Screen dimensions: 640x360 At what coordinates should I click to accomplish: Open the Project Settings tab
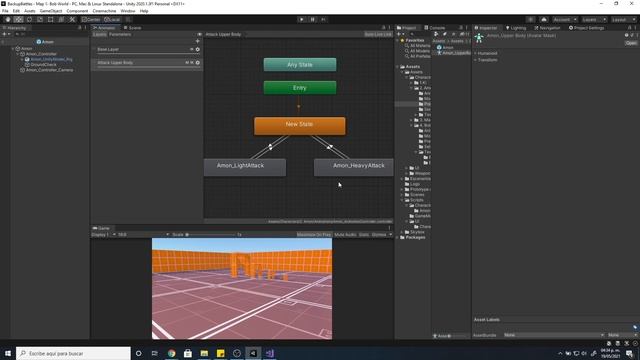(586, 28)
